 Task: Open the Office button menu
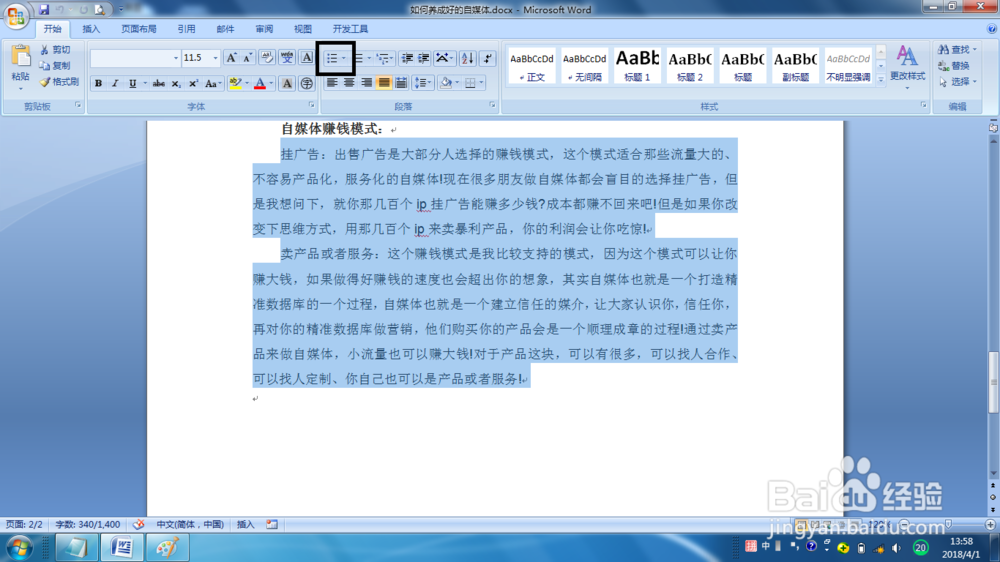pyautogui.click(x=15, y=15)
